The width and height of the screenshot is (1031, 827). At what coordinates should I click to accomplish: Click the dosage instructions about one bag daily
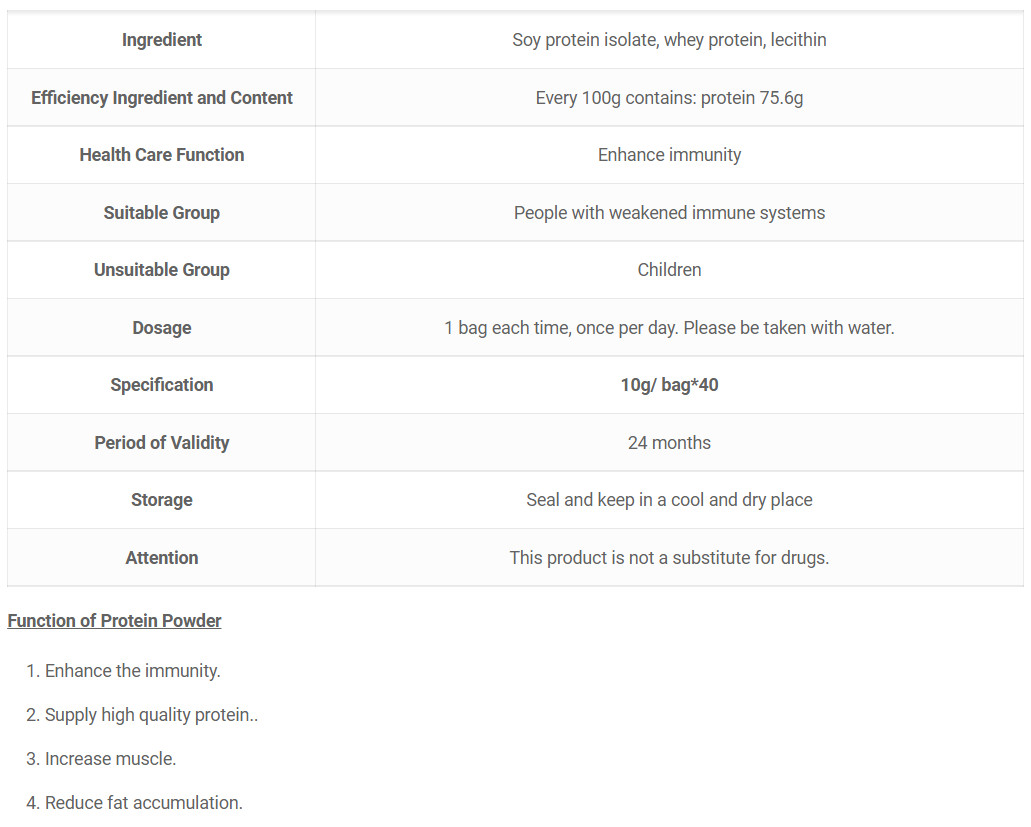[669, 328]
